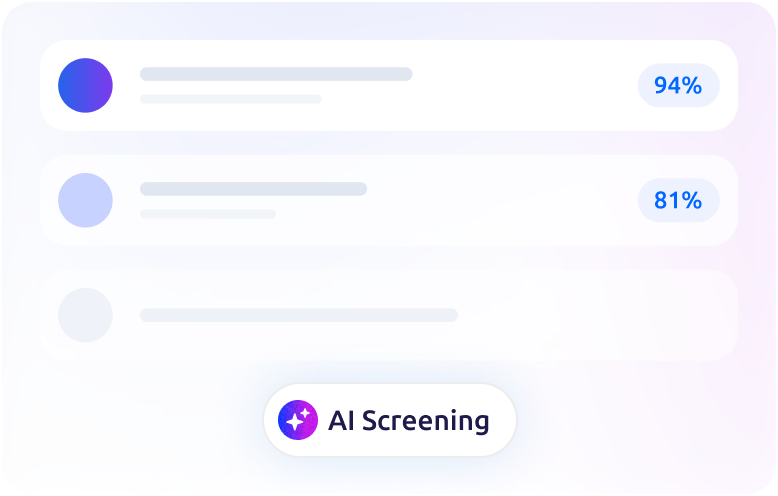Click the AI Screening sparkle icon
Viewport: 778px width, 496px height.
[298, 420]
